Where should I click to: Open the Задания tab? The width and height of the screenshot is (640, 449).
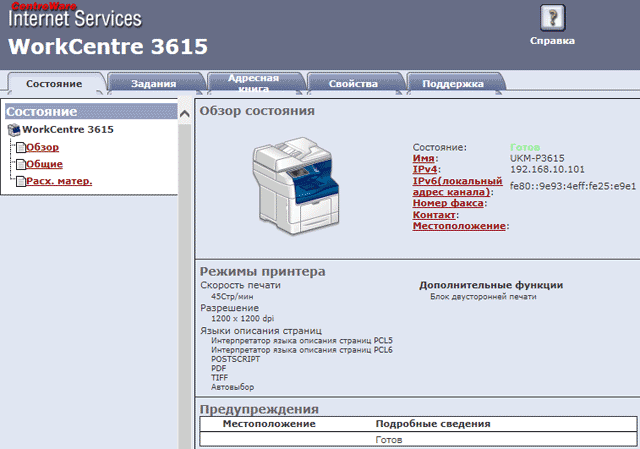pyautogui.click(x=154, y=84)
